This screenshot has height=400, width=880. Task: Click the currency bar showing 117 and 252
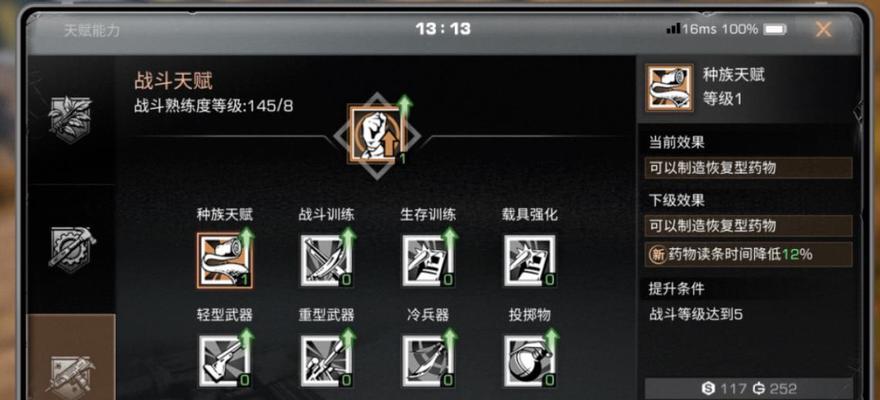749,388
